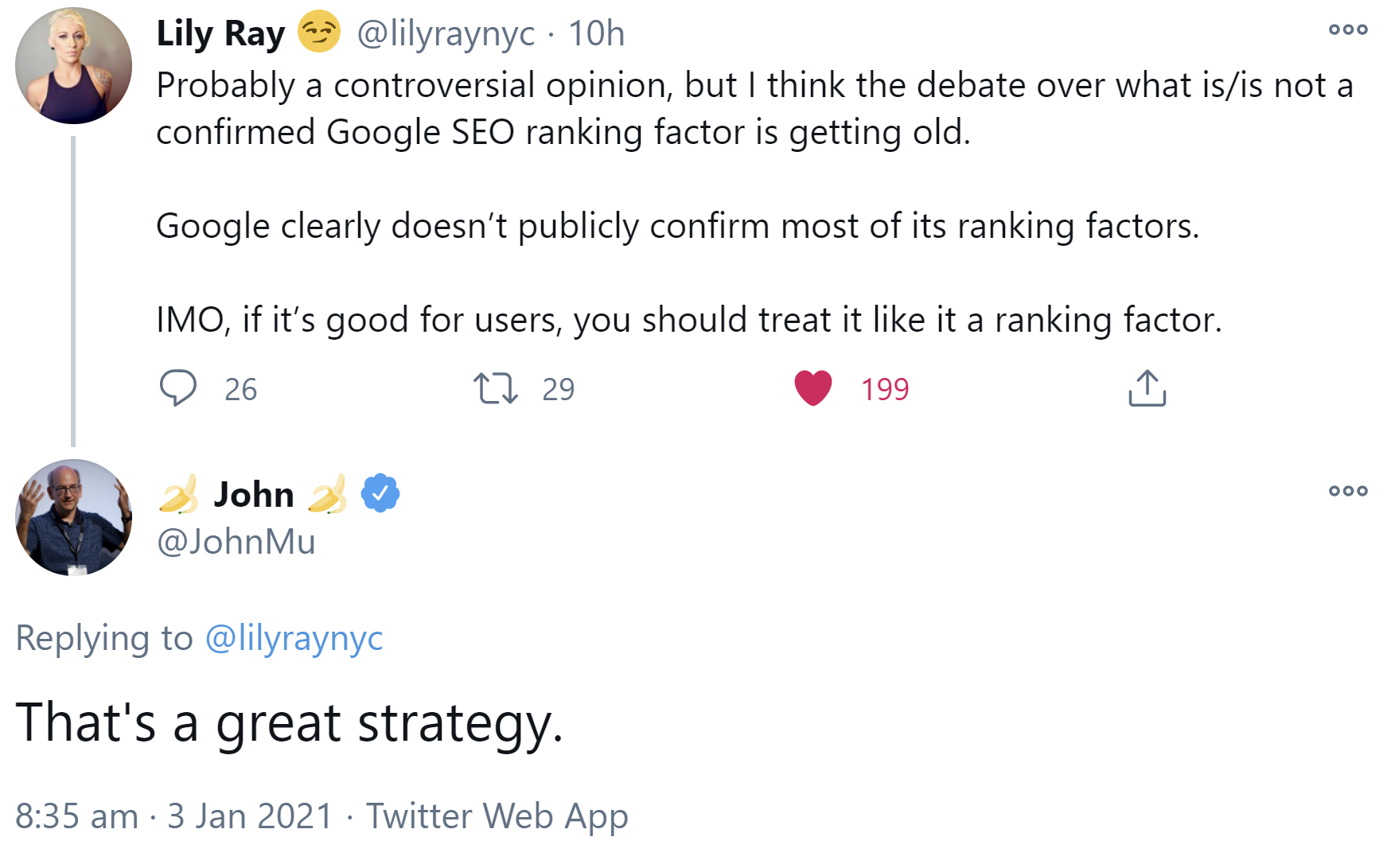Click the 8:35 am 3 Jan 2021 timestamp

pyautogui.click(x=173, y=816)
